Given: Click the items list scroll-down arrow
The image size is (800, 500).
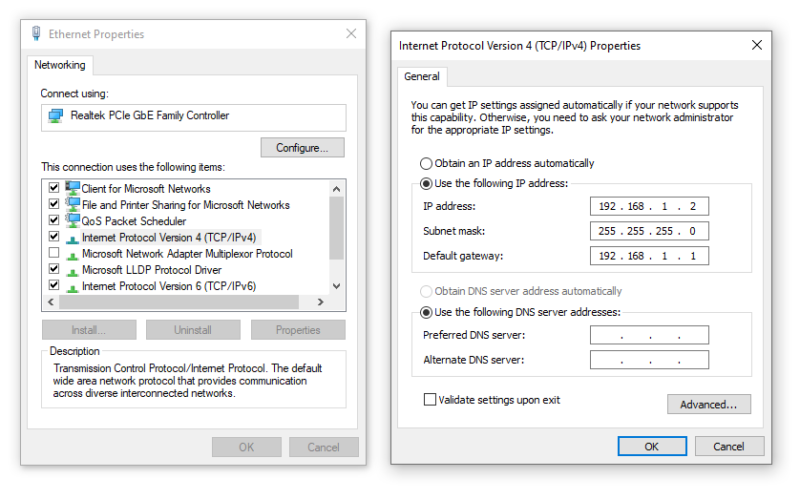Looking at the screenshot, I should (x=336, y=286).
